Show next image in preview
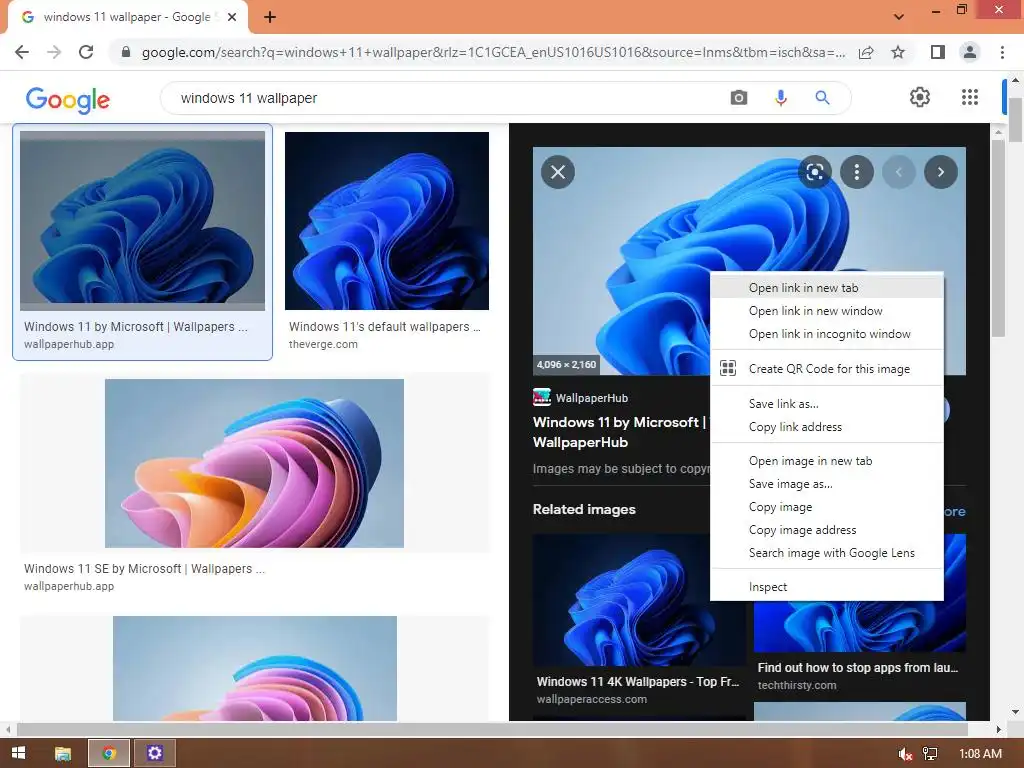The image size is (1024, 768). tap(940, 172)
